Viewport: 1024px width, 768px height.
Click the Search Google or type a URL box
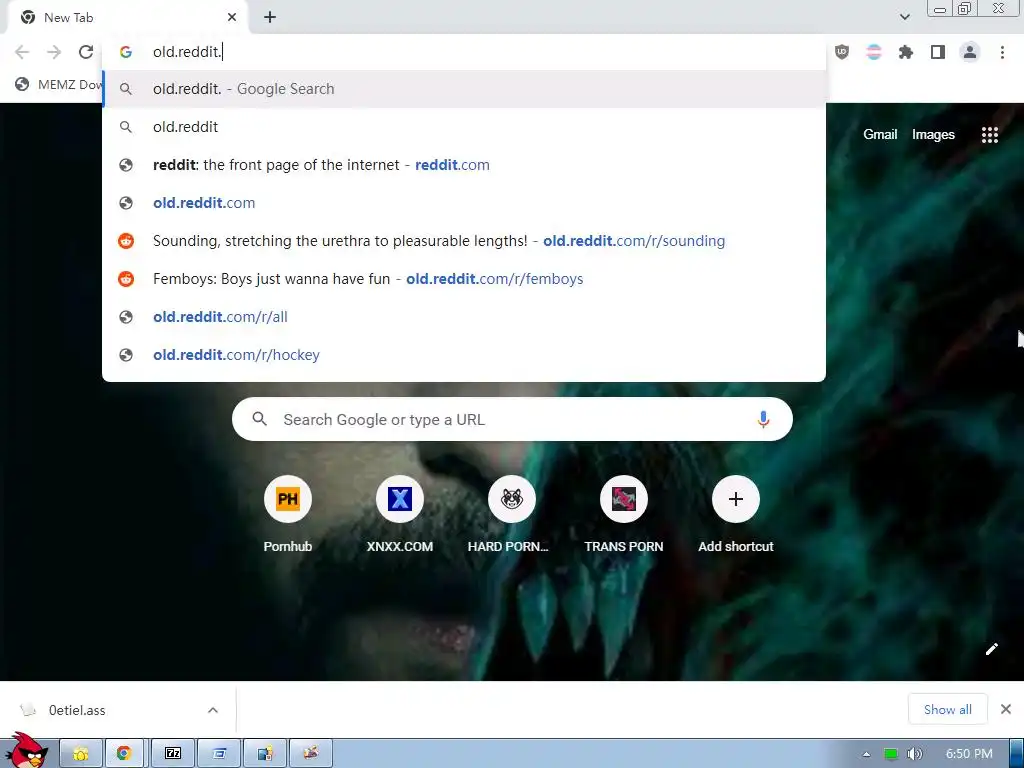tap(512, 419)
